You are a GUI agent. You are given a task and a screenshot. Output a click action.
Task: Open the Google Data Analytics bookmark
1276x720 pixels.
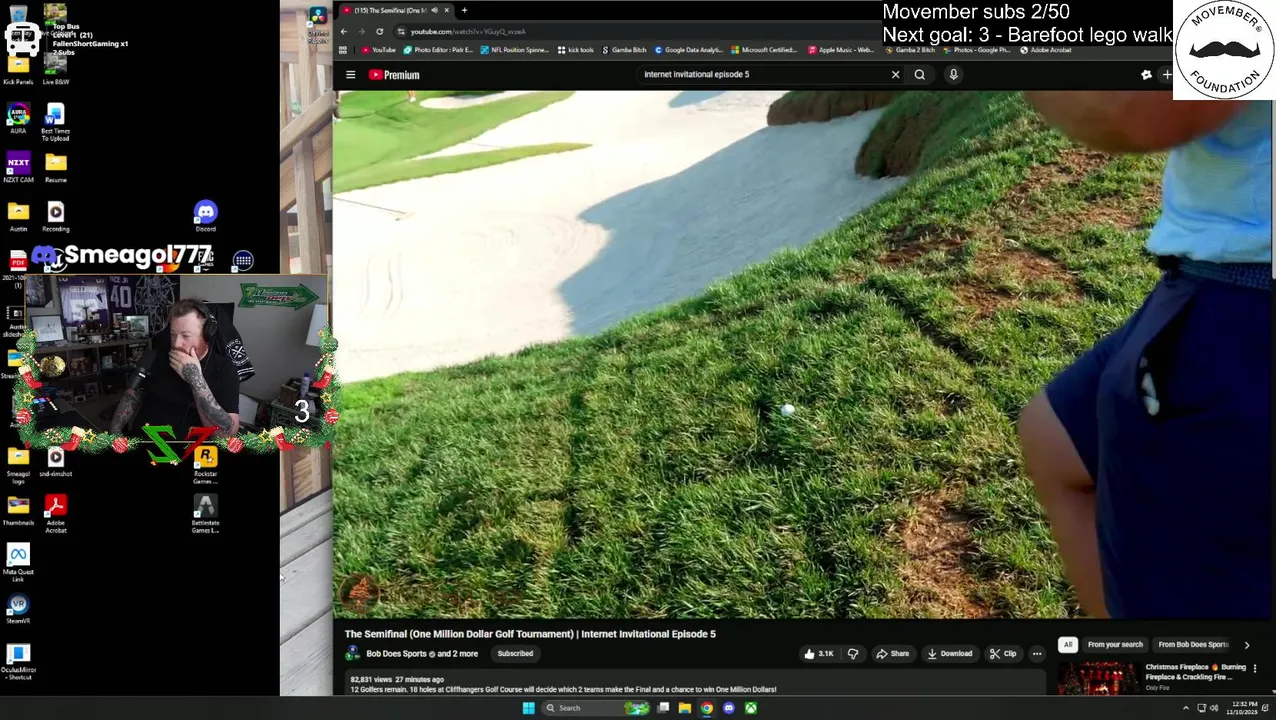pos(689,50)
